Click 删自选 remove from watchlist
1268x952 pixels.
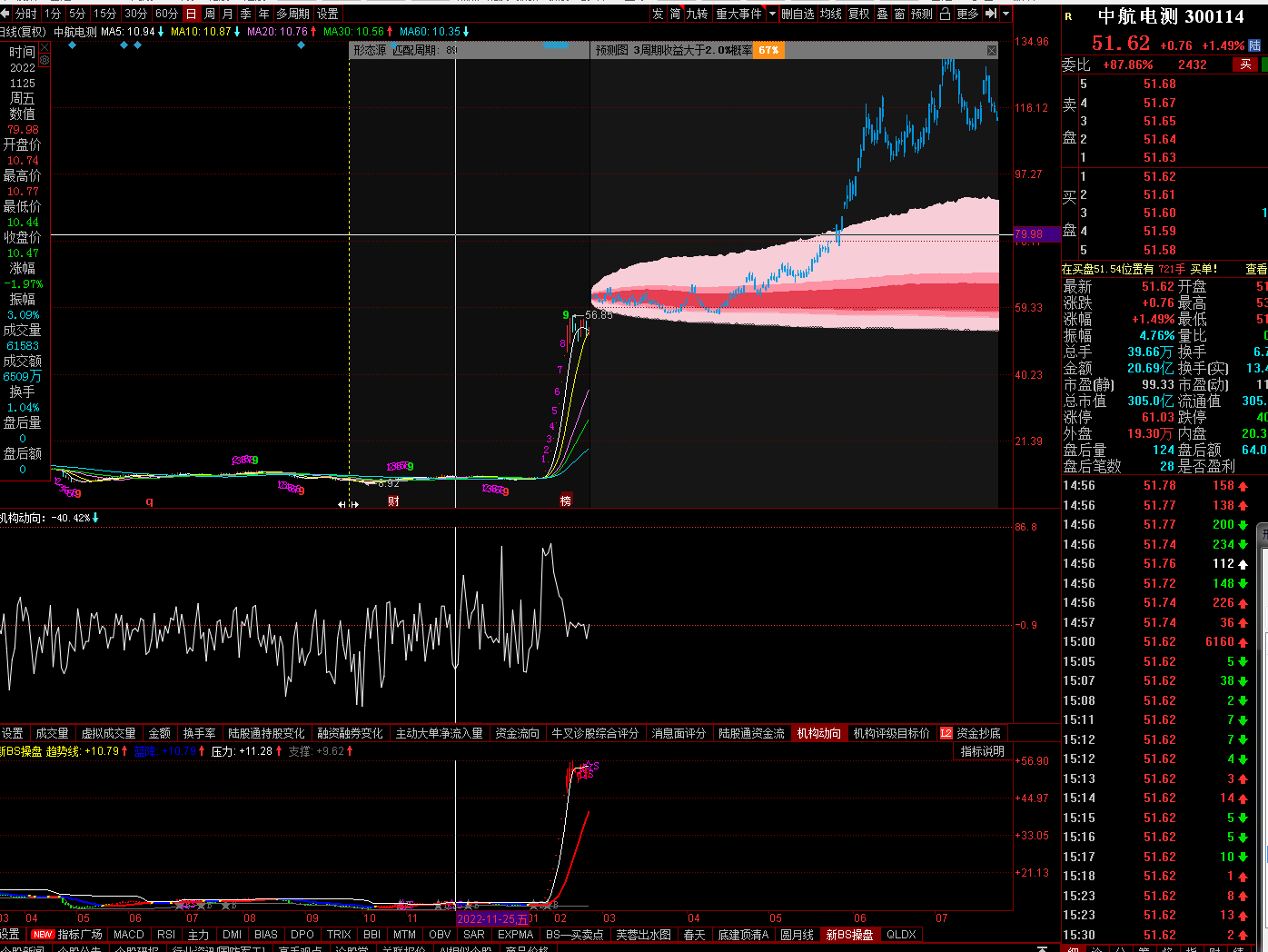[x=797, y=14]
